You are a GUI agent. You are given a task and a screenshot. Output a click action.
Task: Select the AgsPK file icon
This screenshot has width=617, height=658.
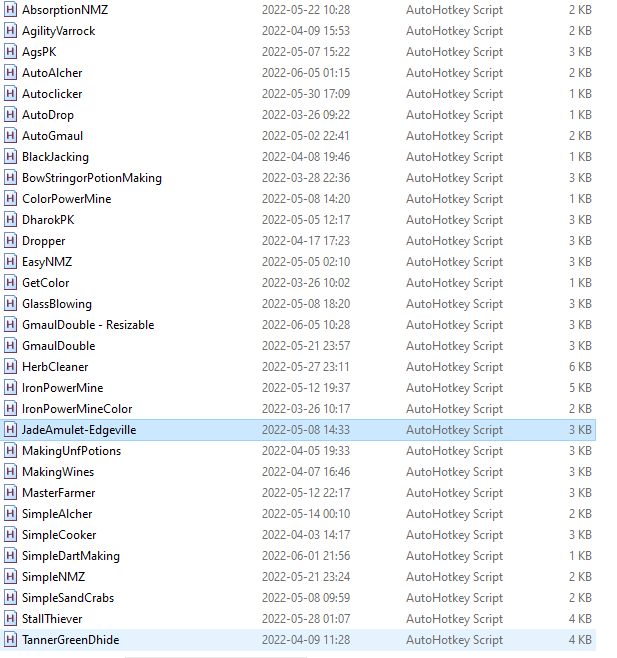point(10,51)
